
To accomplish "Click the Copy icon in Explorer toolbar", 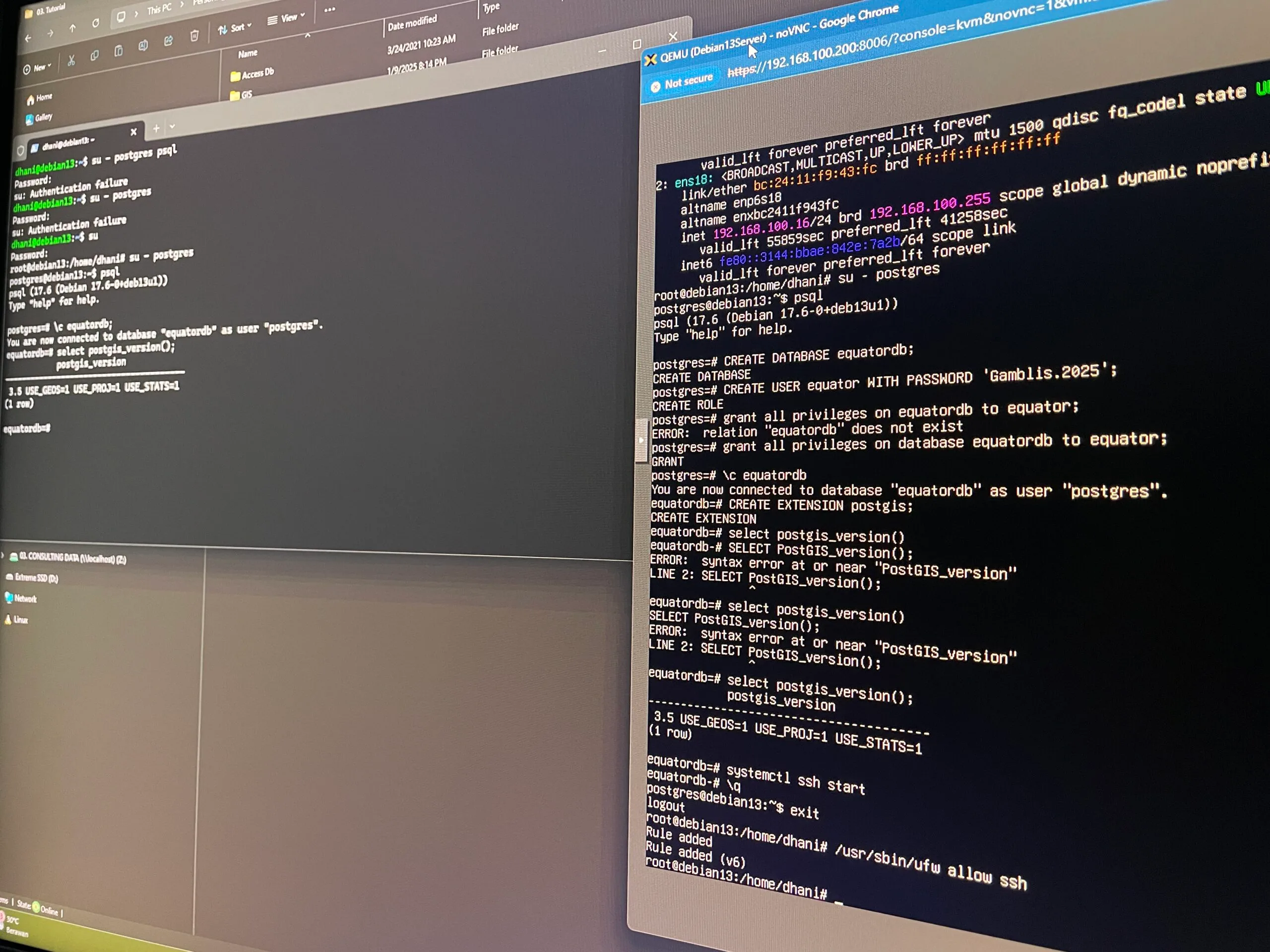I will click(95, 56).
